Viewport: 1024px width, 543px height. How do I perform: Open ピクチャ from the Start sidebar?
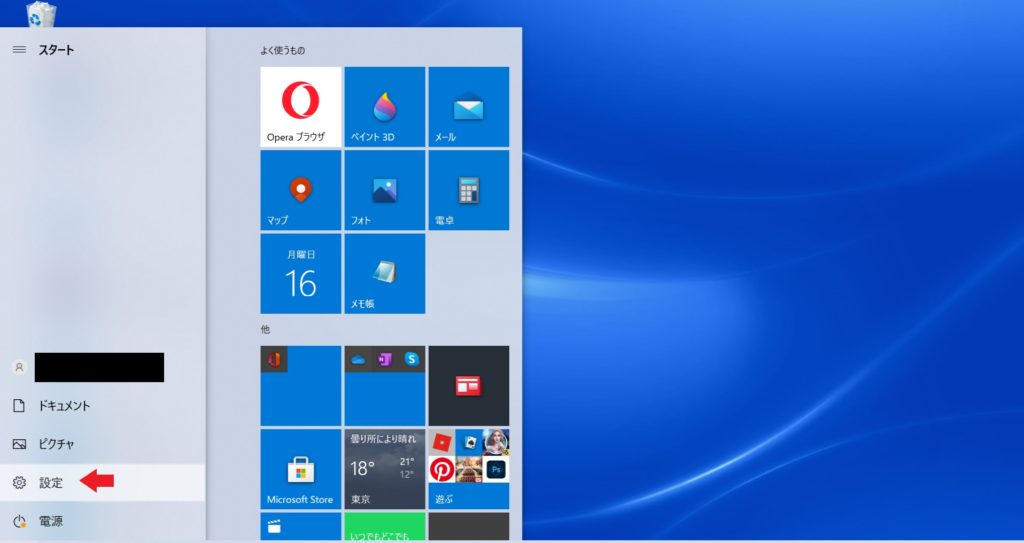tap(103, 444)
